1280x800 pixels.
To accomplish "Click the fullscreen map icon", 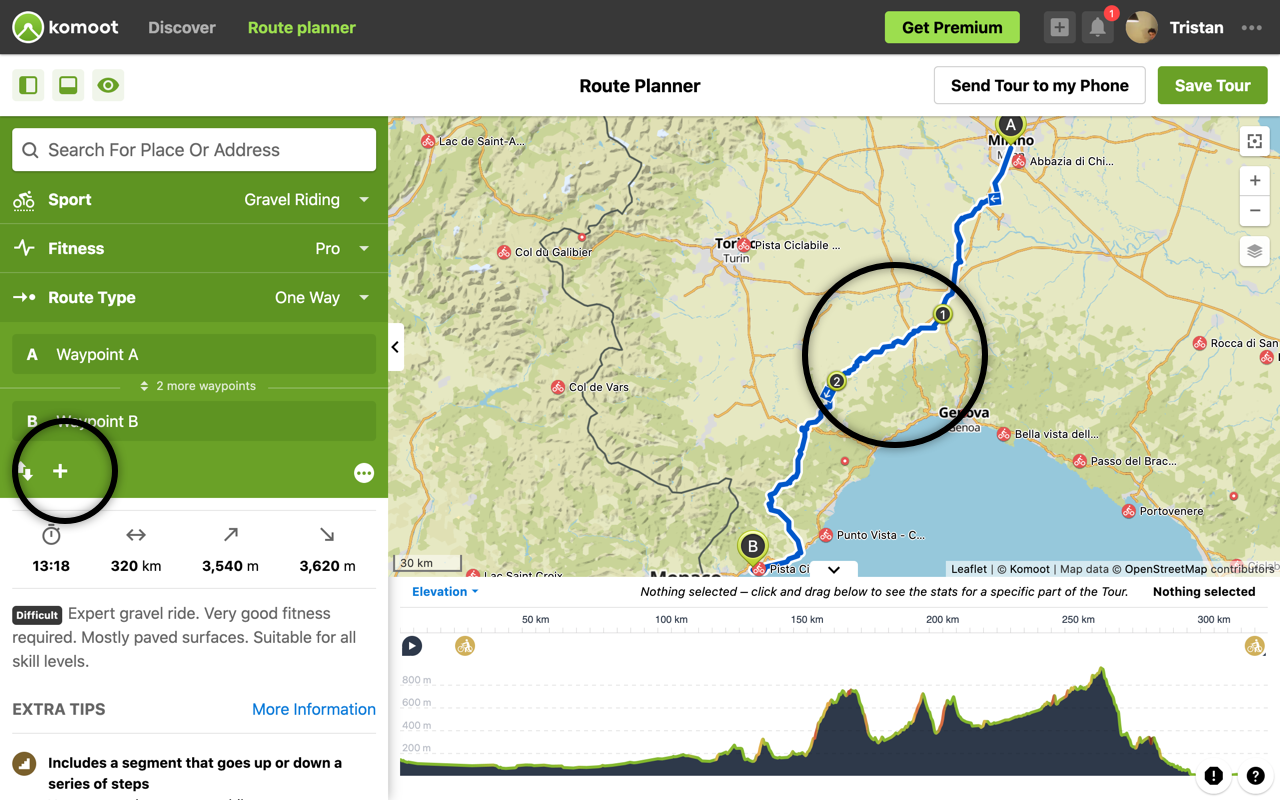I will tap(1254, 141).
